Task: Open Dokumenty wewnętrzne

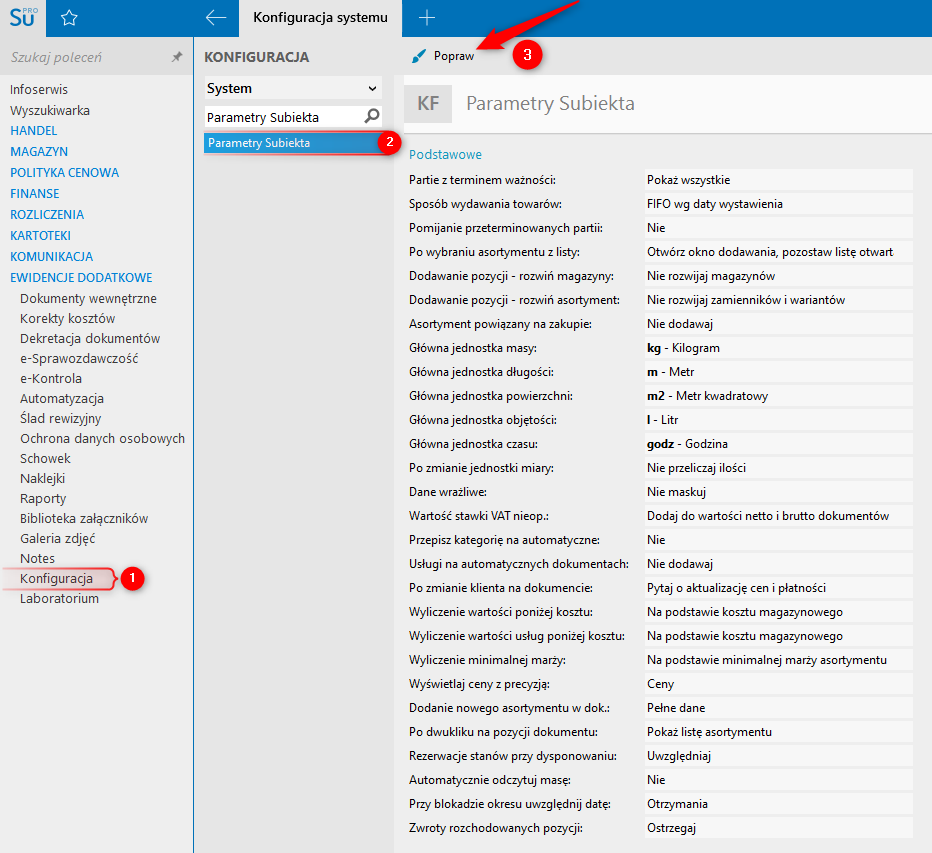Action: [x=88, y=298]
